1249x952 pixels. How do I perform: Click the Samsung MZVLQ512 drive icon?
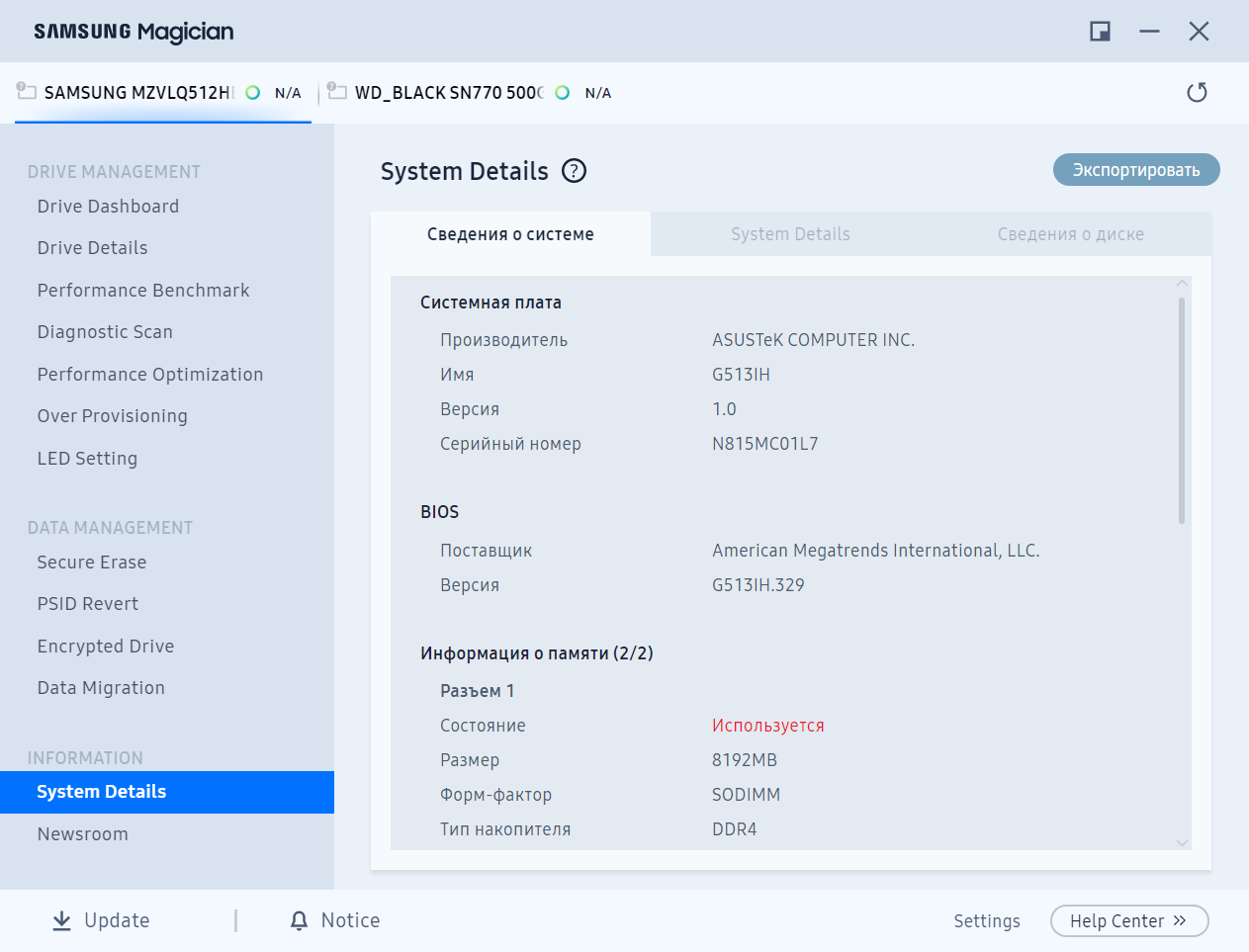27,91
